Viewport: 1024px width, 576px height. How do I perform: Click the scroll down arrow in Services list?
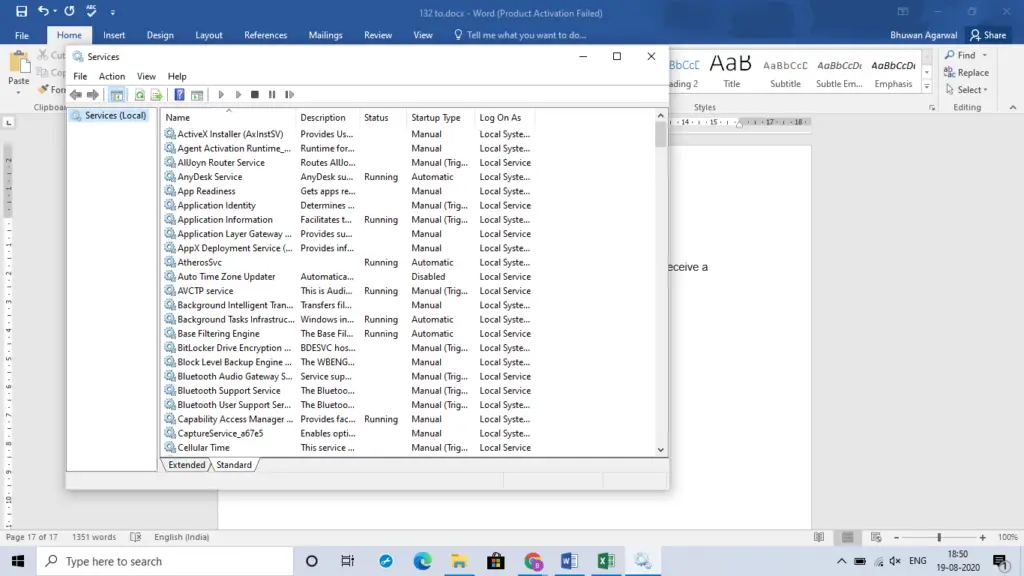click(661, 450)
